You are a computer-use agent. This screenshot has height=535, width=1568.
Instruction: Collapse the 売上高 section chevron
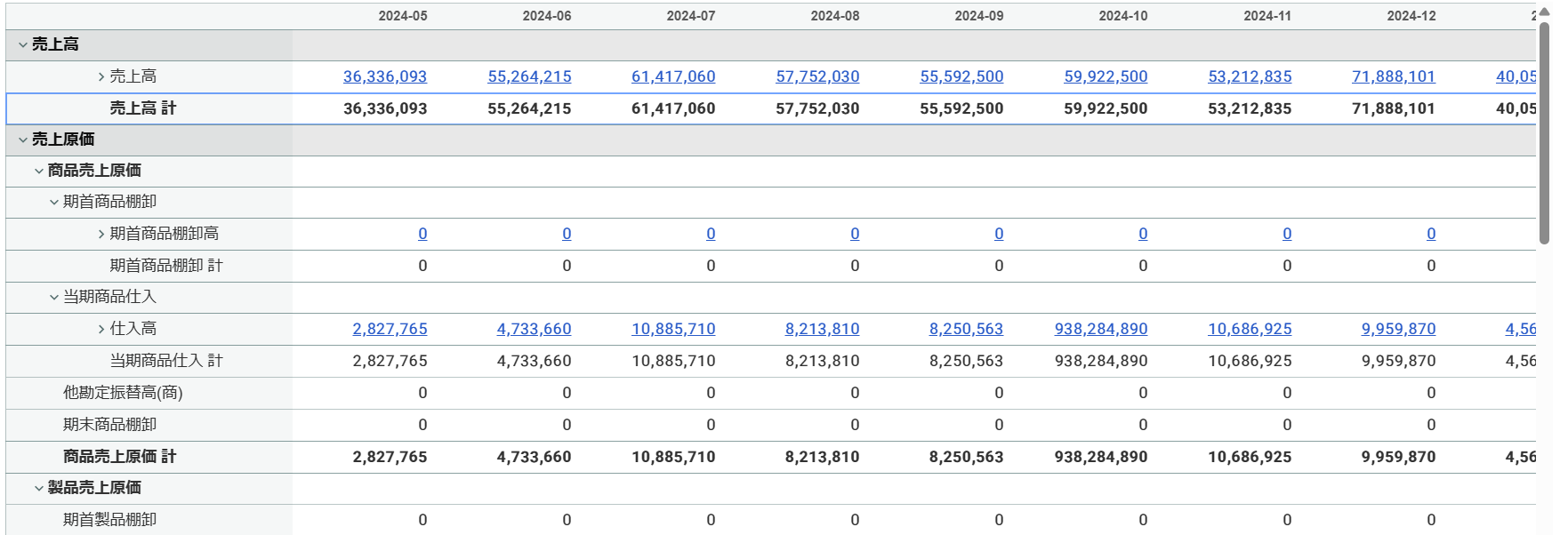[23, 44]
